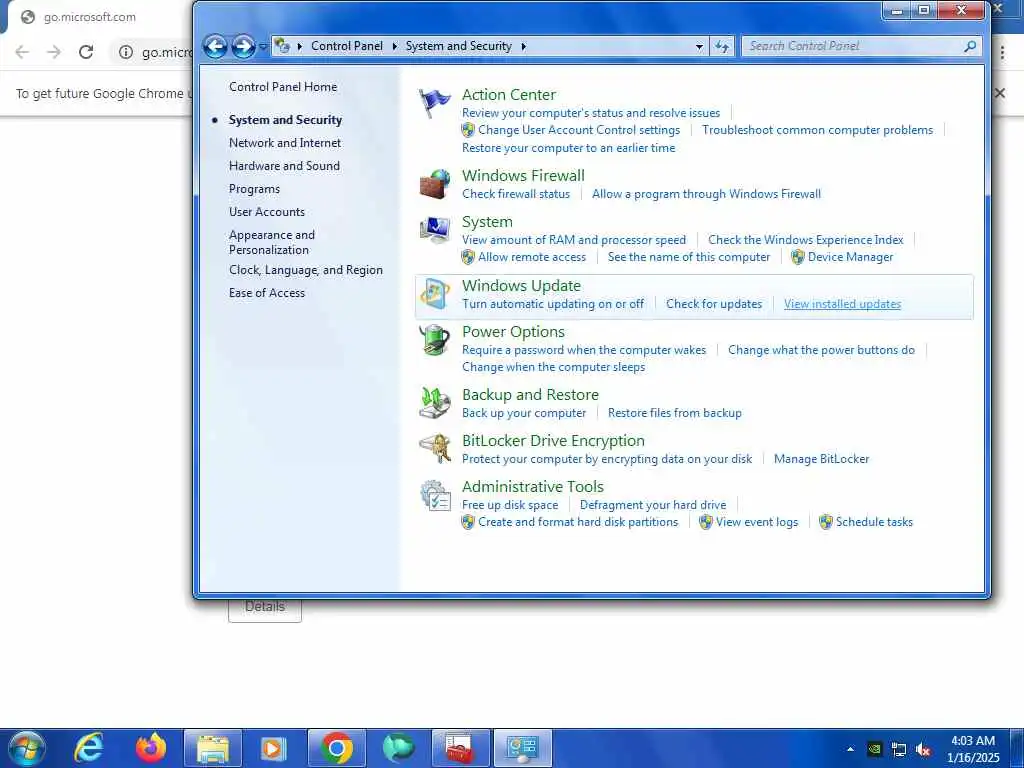
Task: Open the Windows Update icon
Action: (434, 294)
